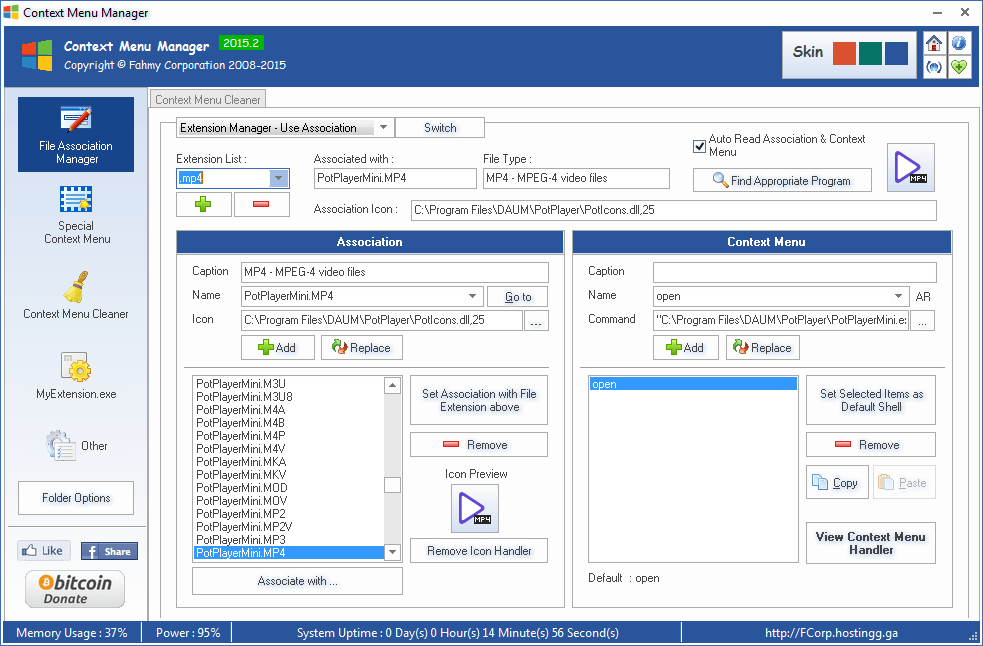Click Replace in Context Menu panel
The width and height of the screenshot is (983, 646).
(x=763, y=347)
